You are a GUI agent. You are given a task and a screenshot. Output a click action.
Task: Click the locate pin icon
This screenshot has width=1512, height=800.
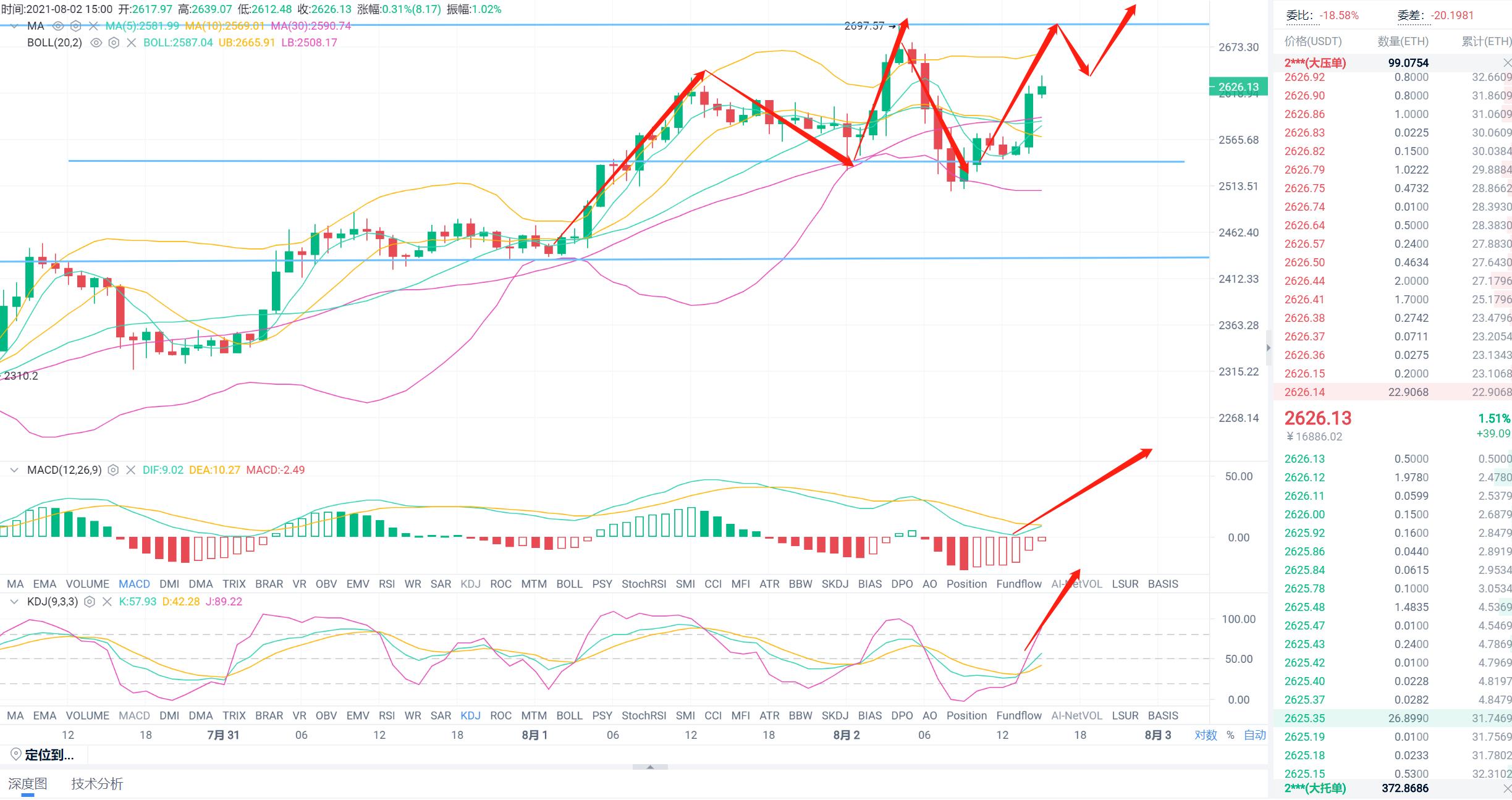pos(16,754)
